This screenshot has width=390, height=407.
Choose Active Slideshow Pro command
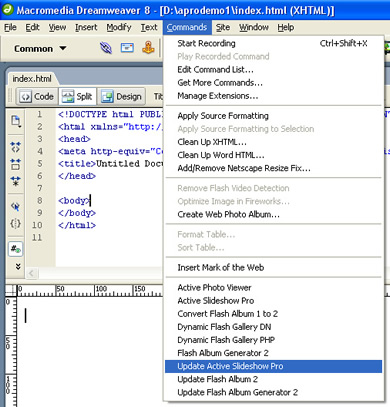(x=273, y=301)
